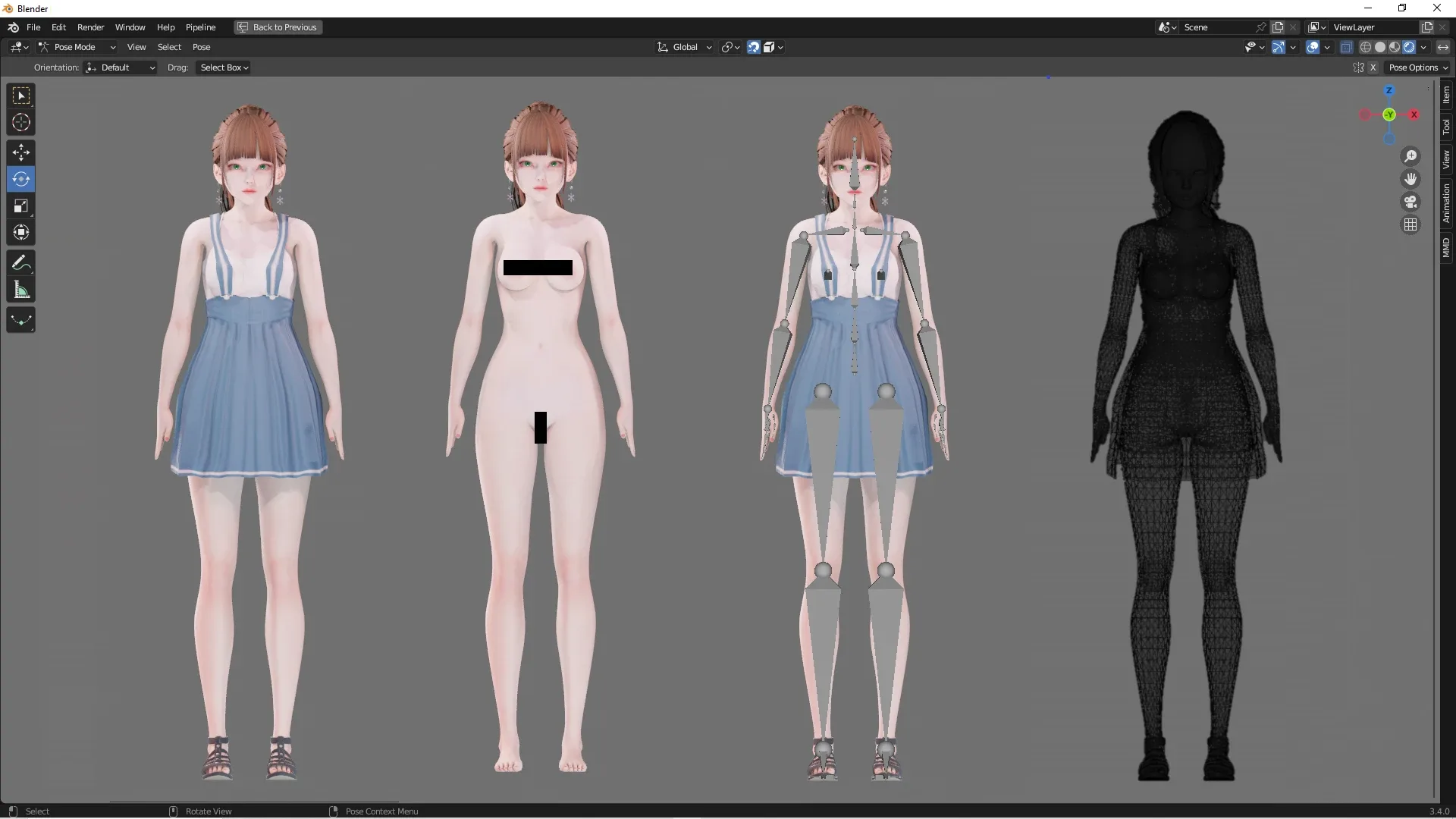The width and height of the screenshot is (1456, 819).
Task: Switch viewport shading to wireframe
Action: click(x=1366, y=46)
